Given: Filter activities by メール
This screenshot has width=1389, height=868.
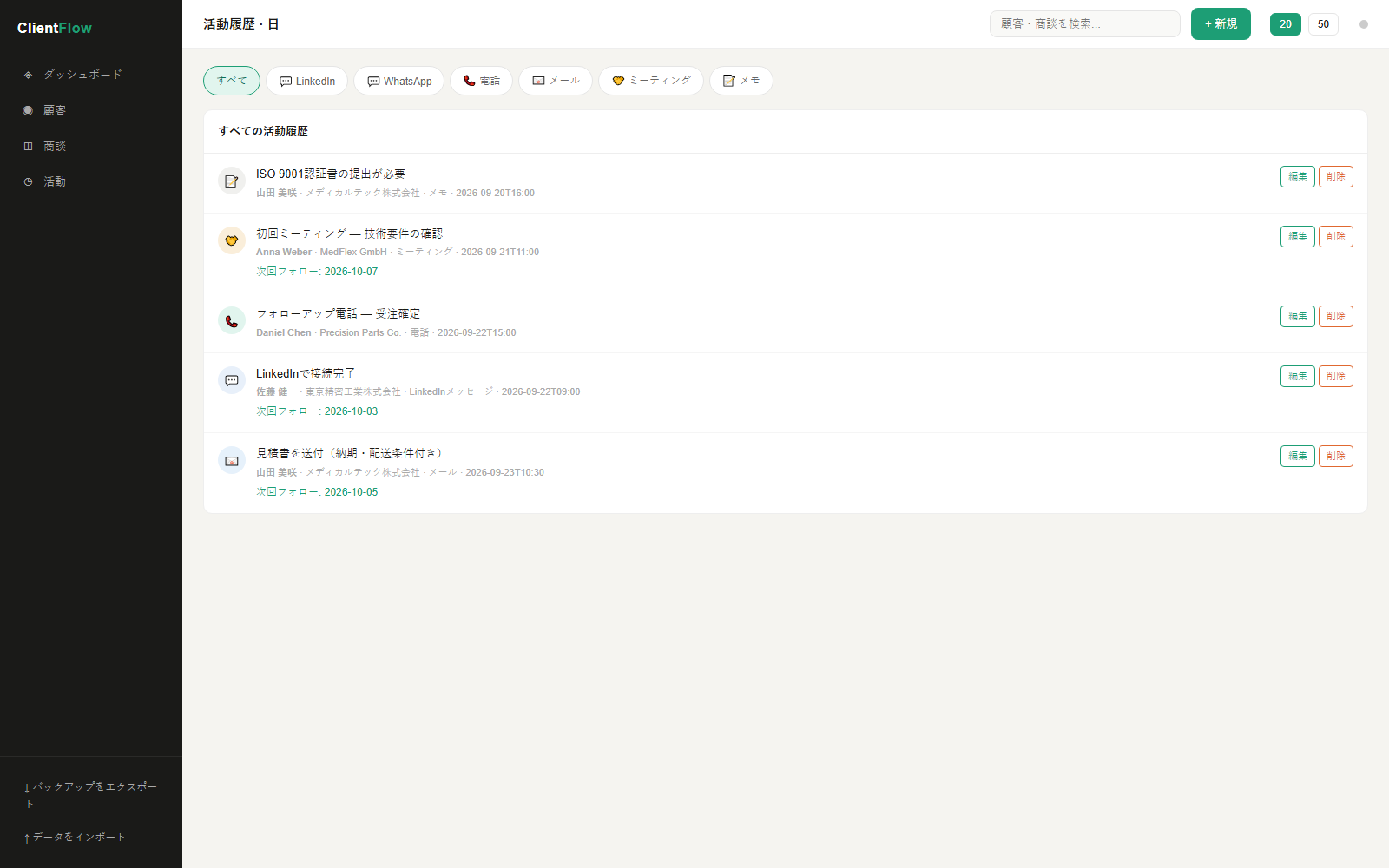Looking at the screenshot, I should tap(556, 81).
